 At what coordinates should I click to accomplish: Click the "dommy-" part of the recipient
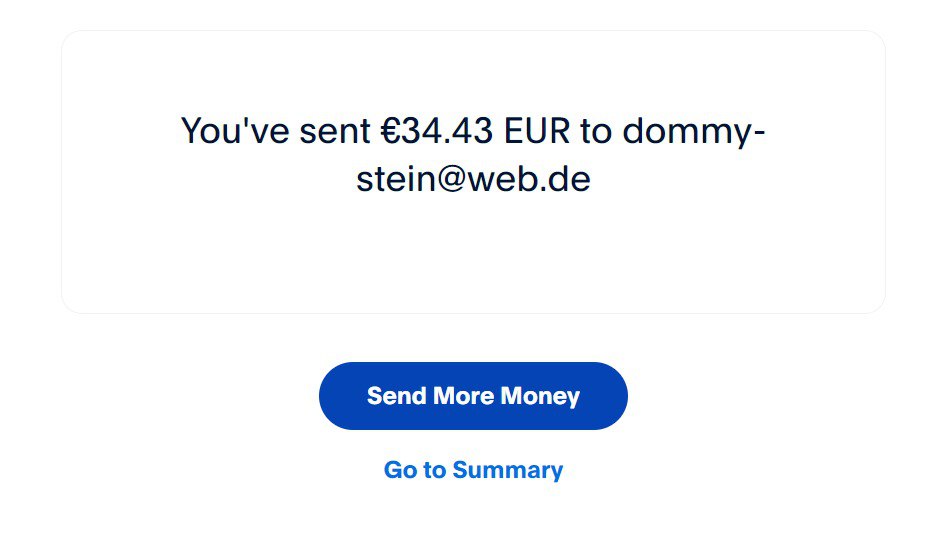(x=693, y=131)
